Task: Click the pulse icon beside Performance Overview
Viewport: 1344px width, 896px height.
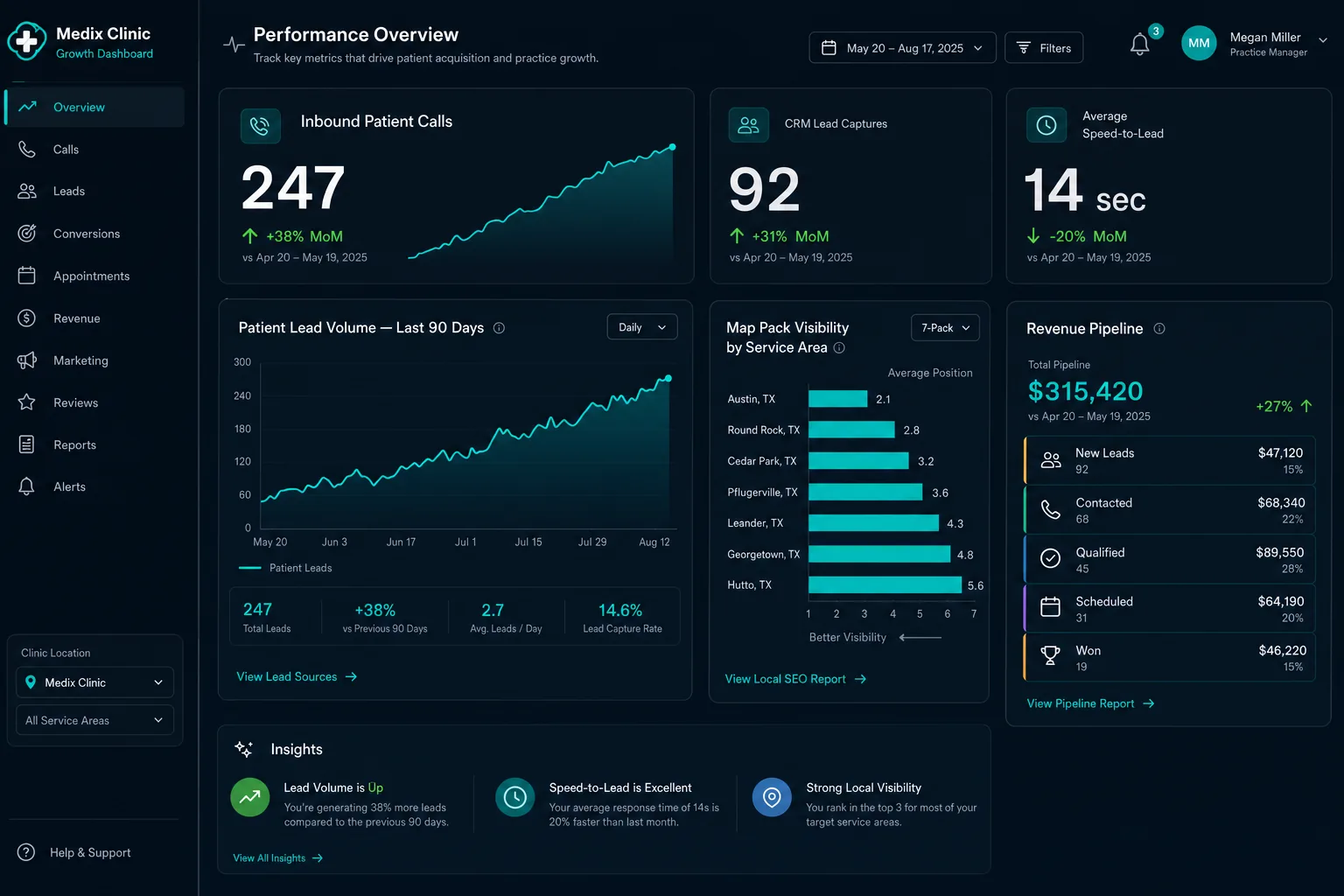Action: pyautogui.click(x=234, y=44)
